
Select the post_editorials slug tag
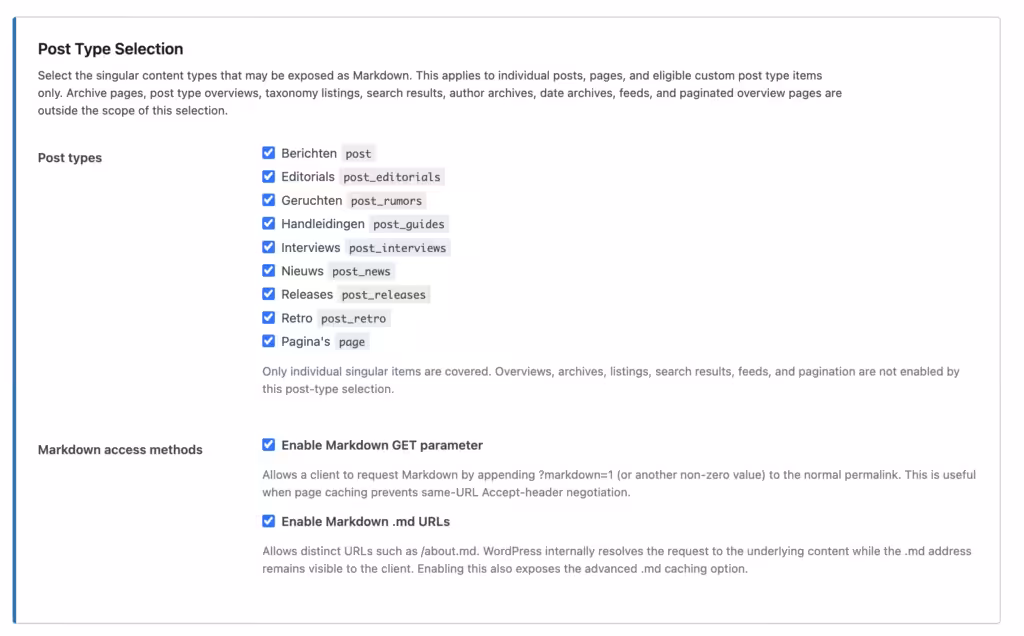coord(392,177)
